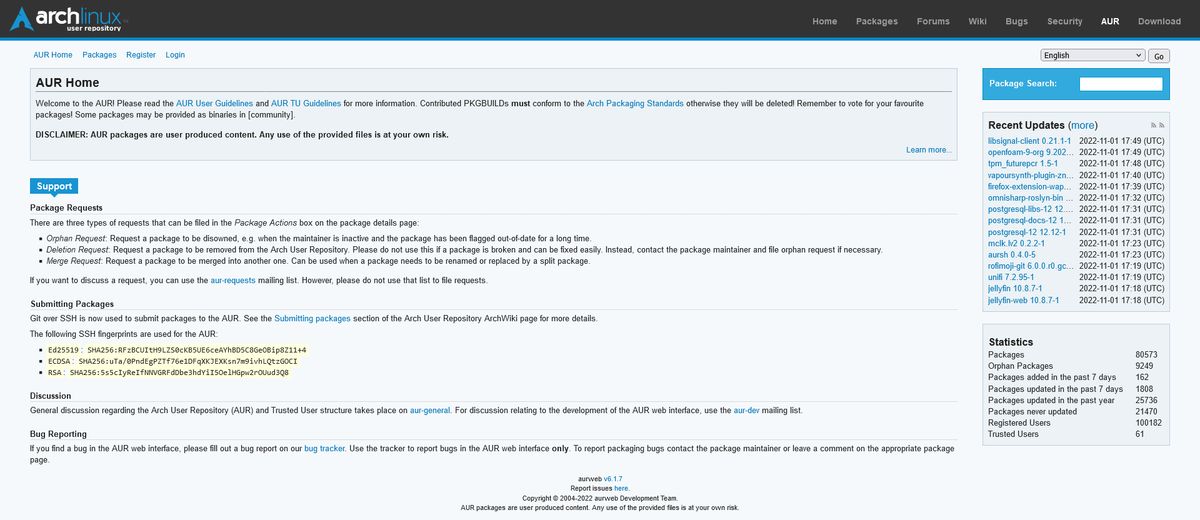The image size is (1200, 520).
Task: Open postgresql-docs-12 package link
Action: 1029,220
